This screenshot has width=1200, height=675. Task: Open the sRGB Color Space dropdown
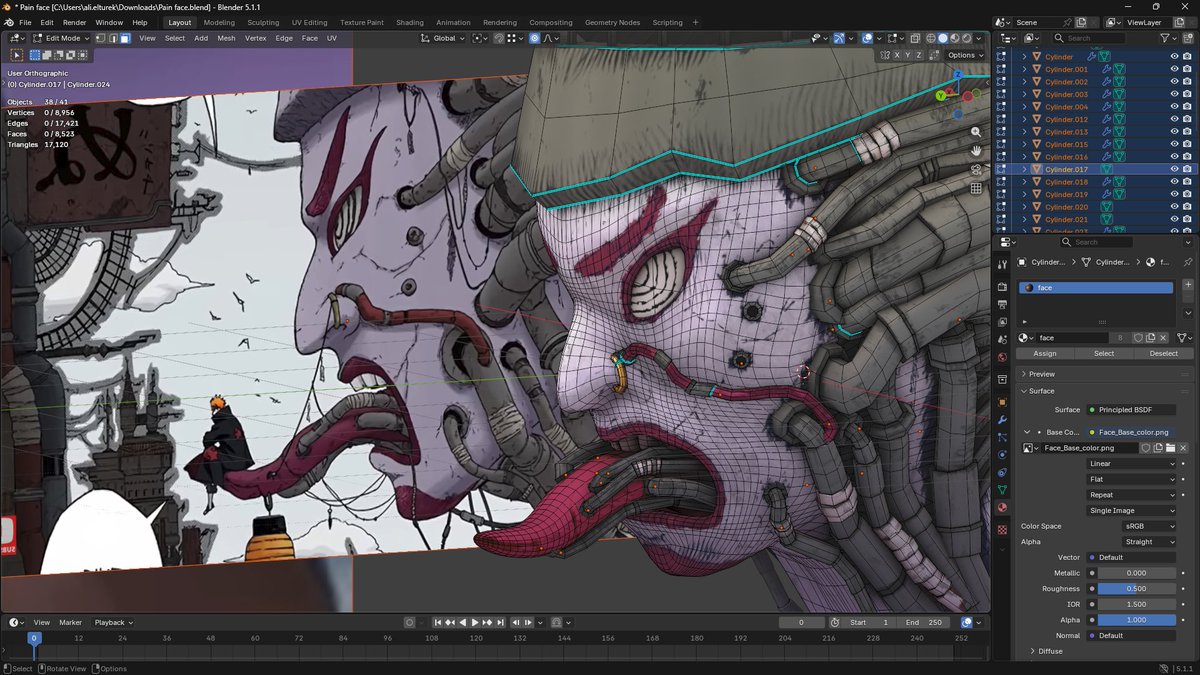tap(1148, 526)
